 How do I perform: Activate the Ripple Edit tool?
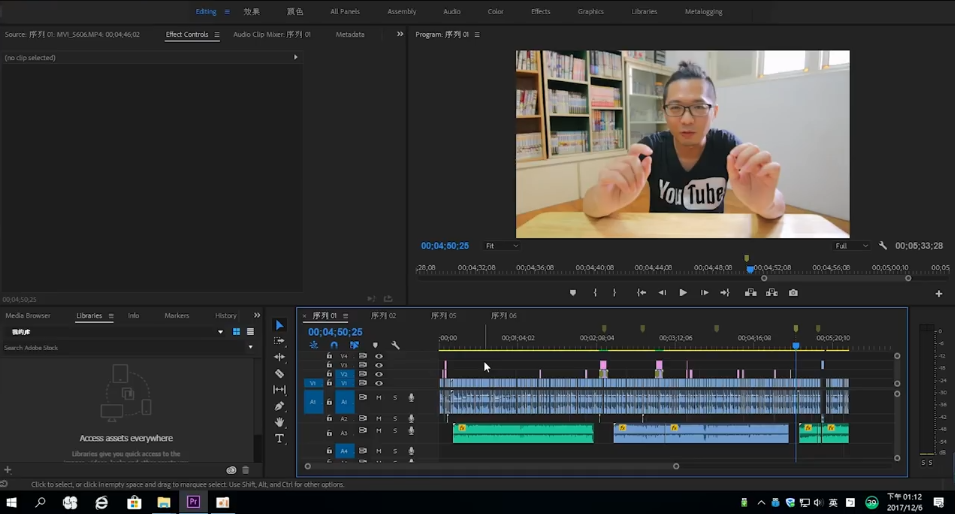279,357
